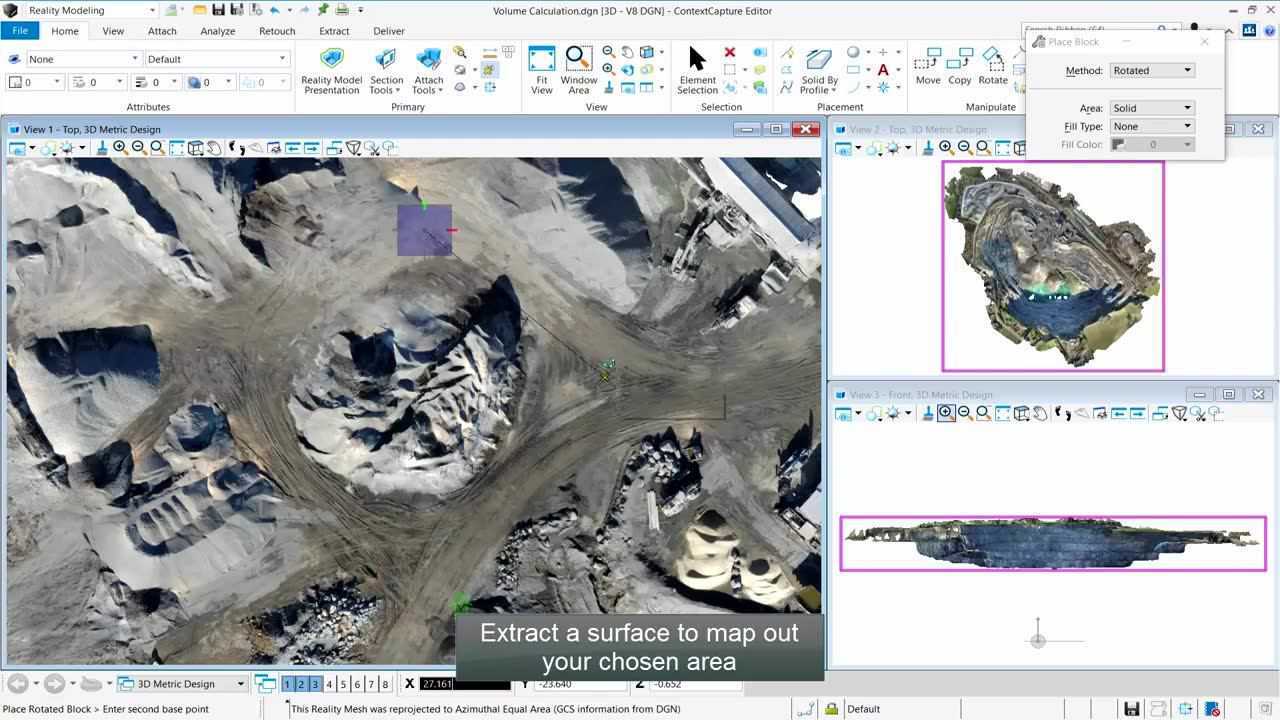
Task: Open the Analyze ribbon tab
Action: [217, 31]
